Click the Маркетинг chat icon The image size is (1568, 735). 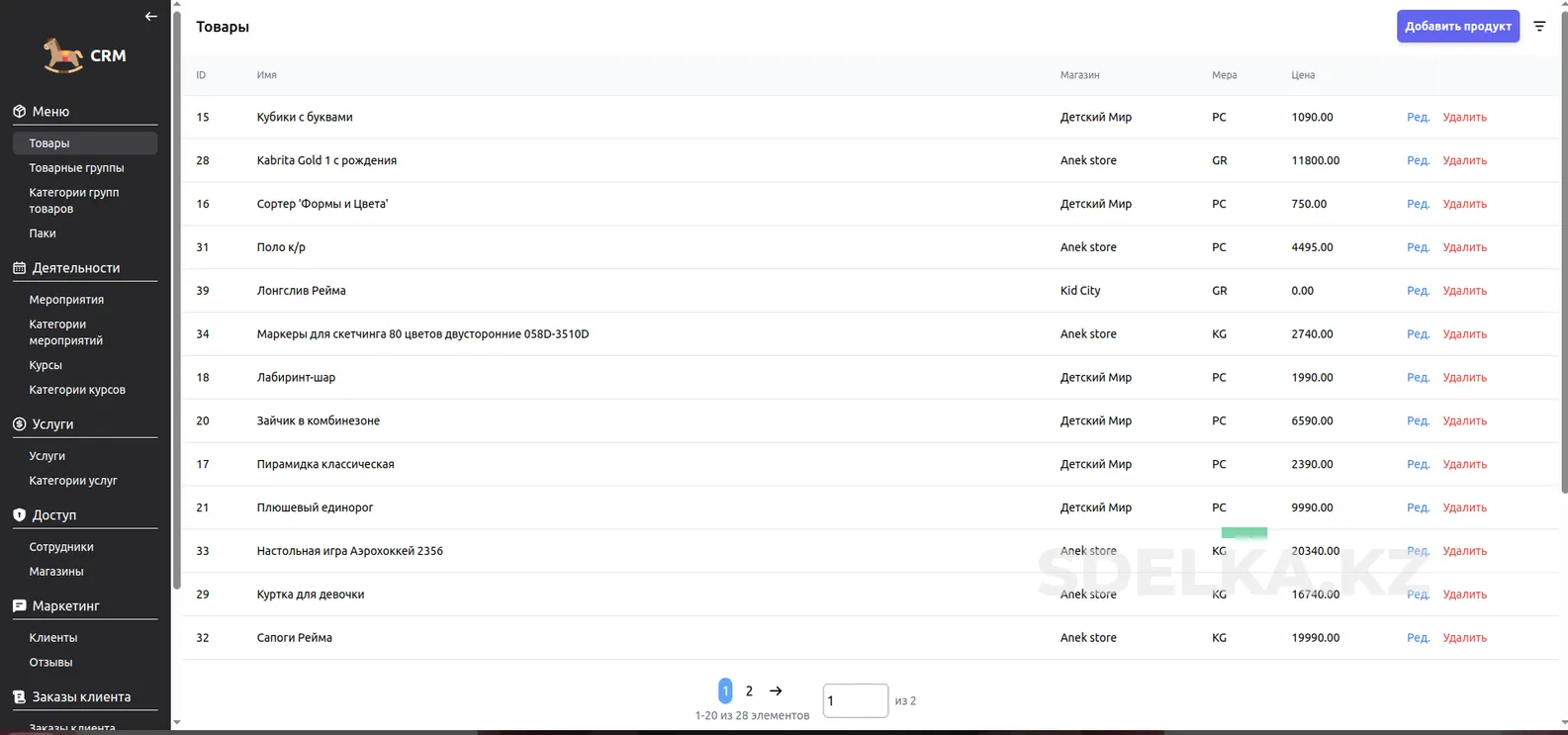tap(19, 606)
